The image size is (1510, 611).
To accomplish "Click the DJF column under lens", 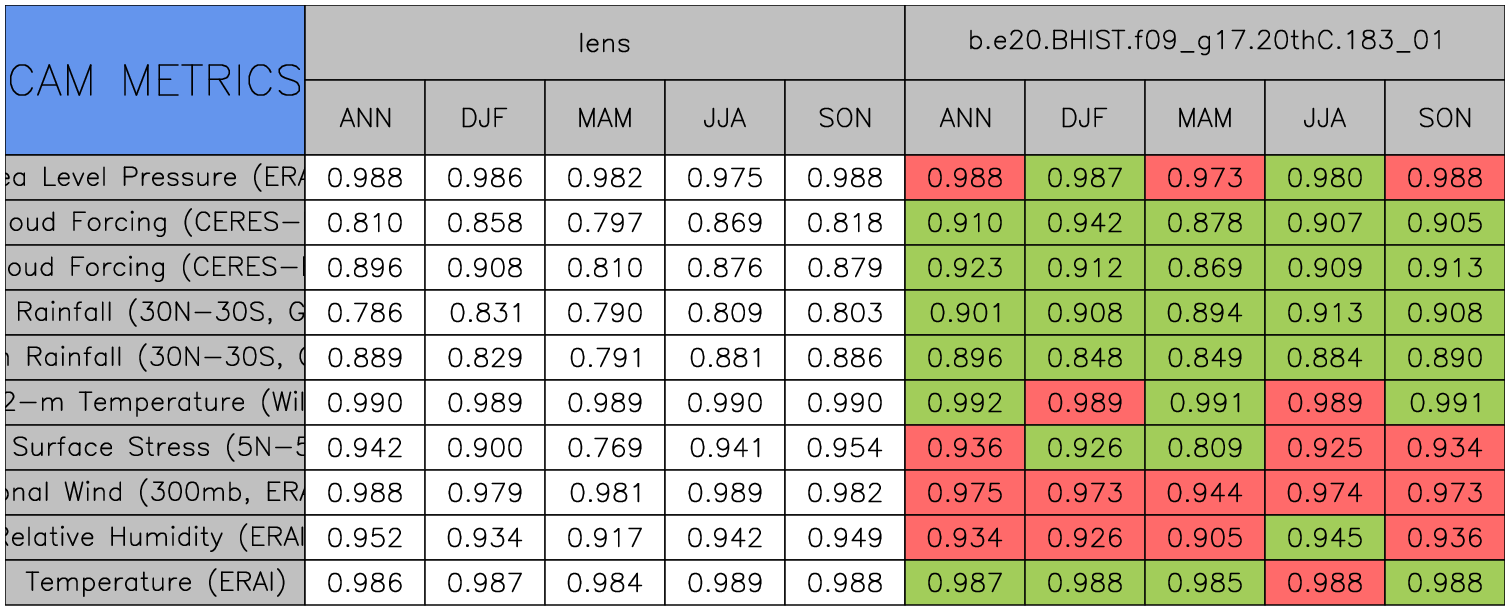I will (485, 118).
